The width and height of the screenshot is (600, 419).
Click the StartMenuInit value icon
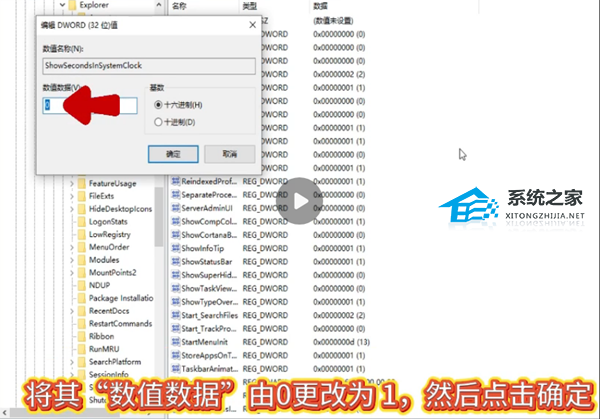click(176, 342)
